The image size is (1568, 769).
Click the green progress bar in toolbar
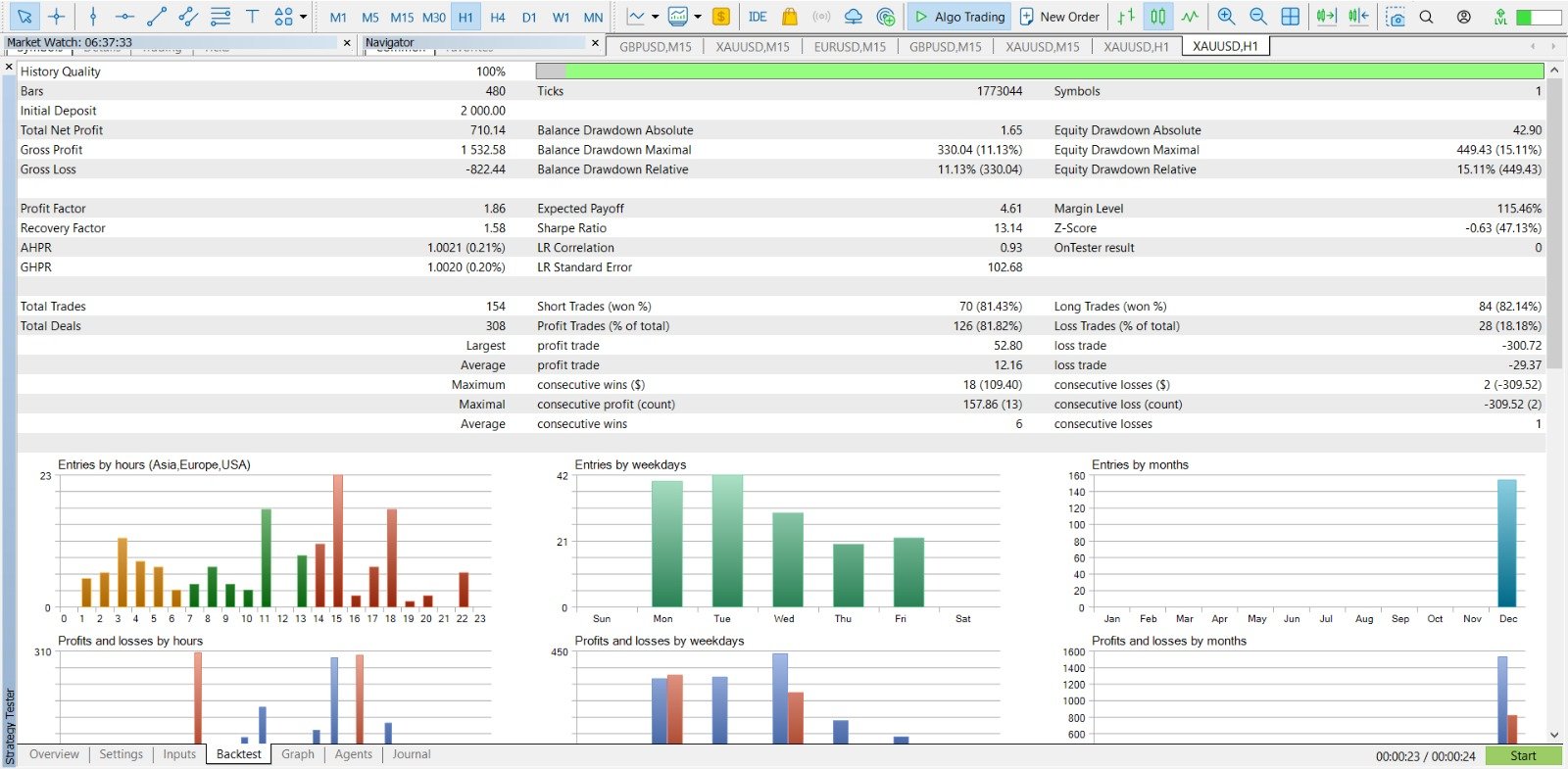point(1539,17)
